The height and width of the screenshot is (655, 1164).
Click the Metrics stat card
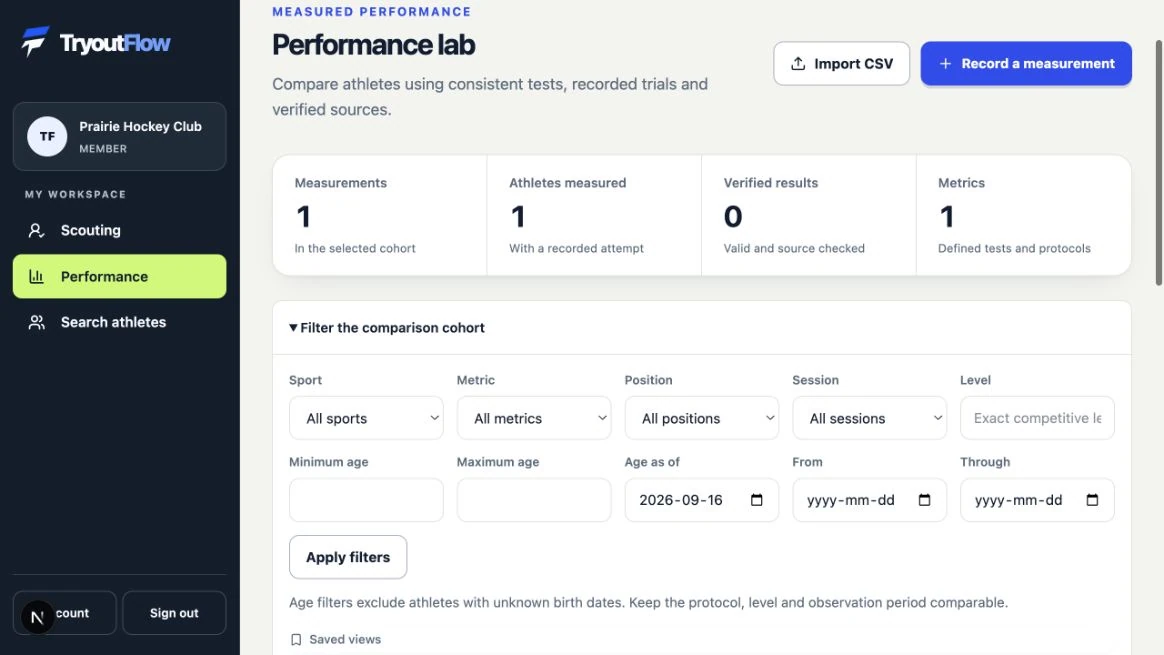click(1024, 215)
